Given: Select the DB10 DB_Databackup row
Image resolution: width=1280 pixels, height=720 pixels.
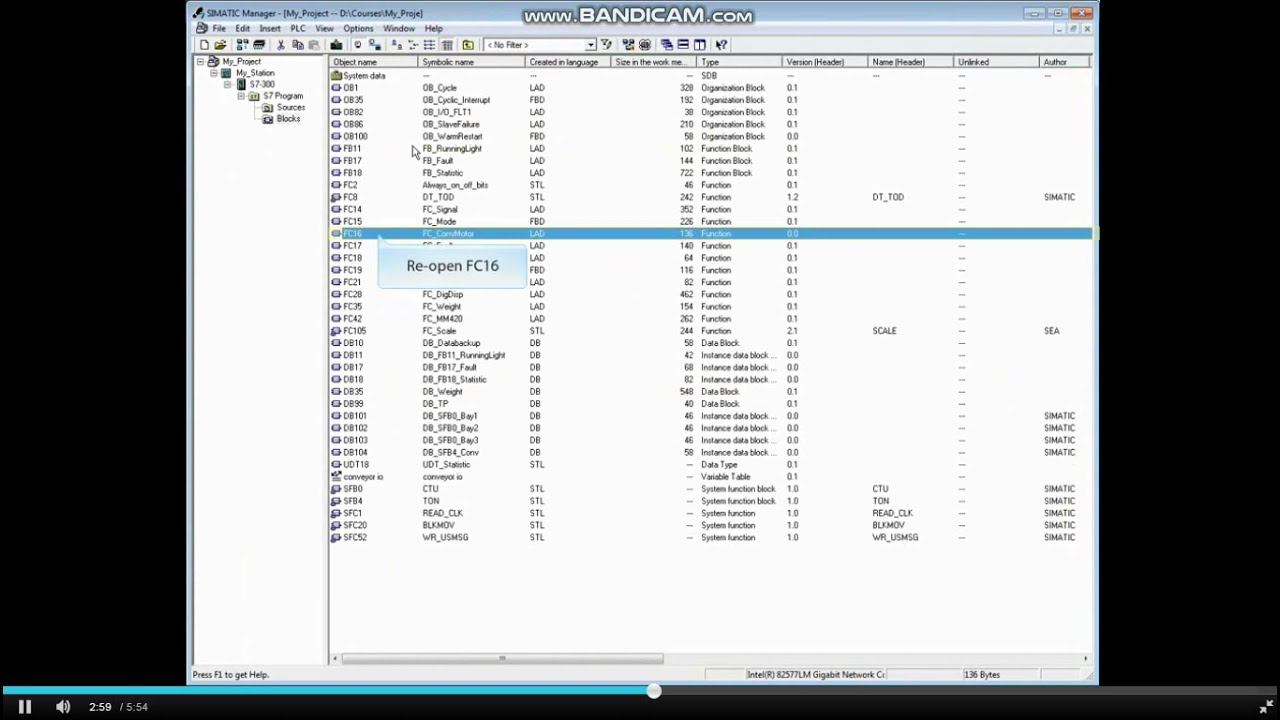Looking at the screenshot, I should pyautogui.click(x=710, y=343).
